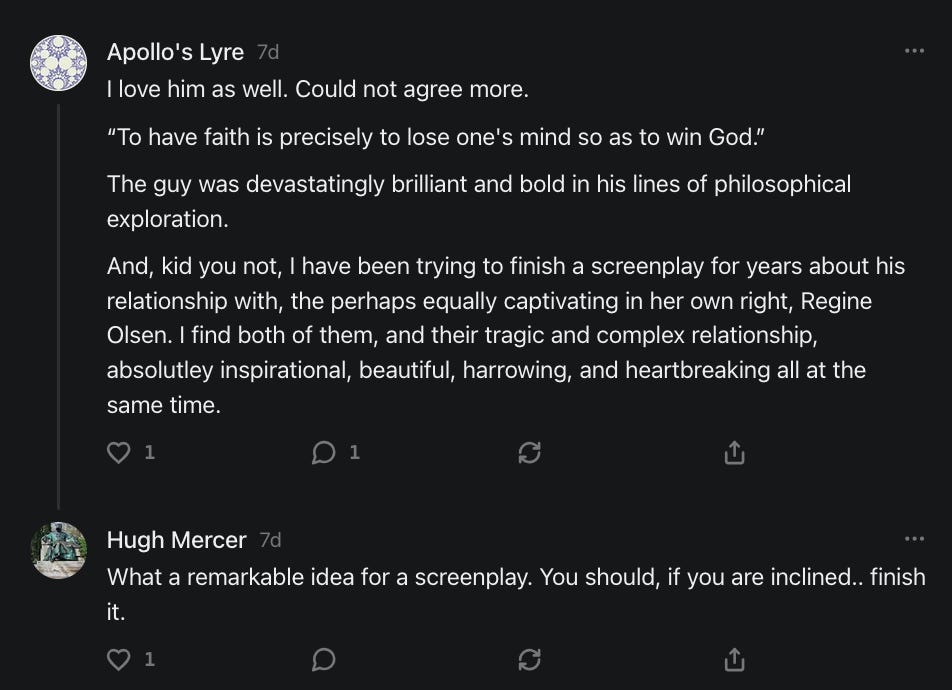The width and height of the screenshot is (952, 690).
Task: Like Hugh Mercer's reply
Action: point(119,659)
